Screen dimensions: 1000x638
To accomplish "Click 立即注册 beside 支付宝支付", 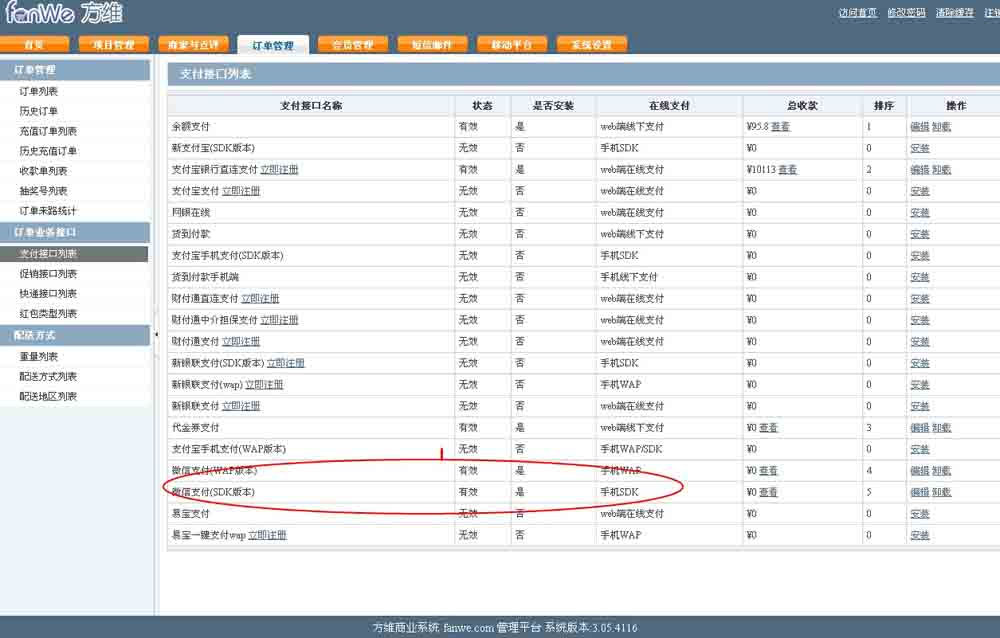I will (241, 191).
